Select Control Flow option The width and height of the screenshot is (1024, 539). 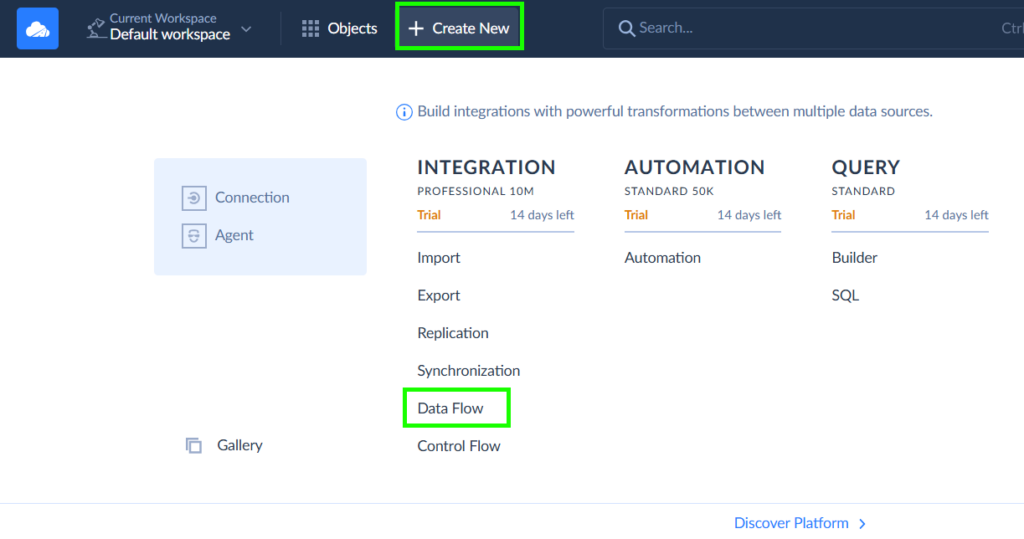459,446
